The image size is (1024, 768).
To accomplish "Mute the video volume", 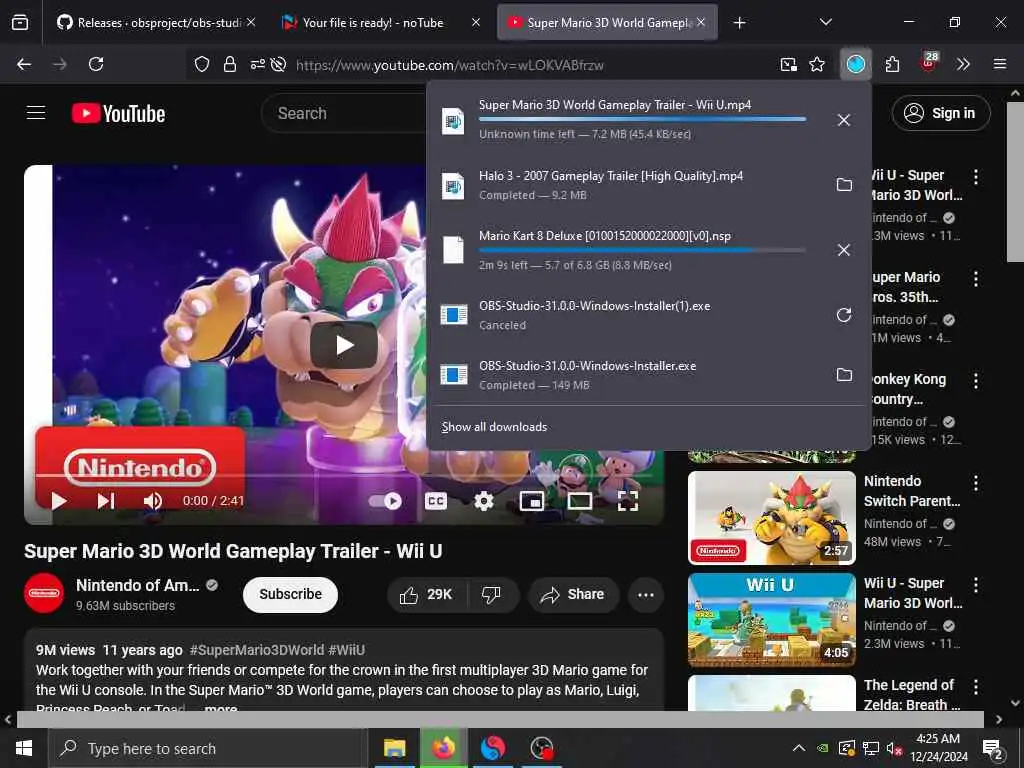I will point(153,501).
